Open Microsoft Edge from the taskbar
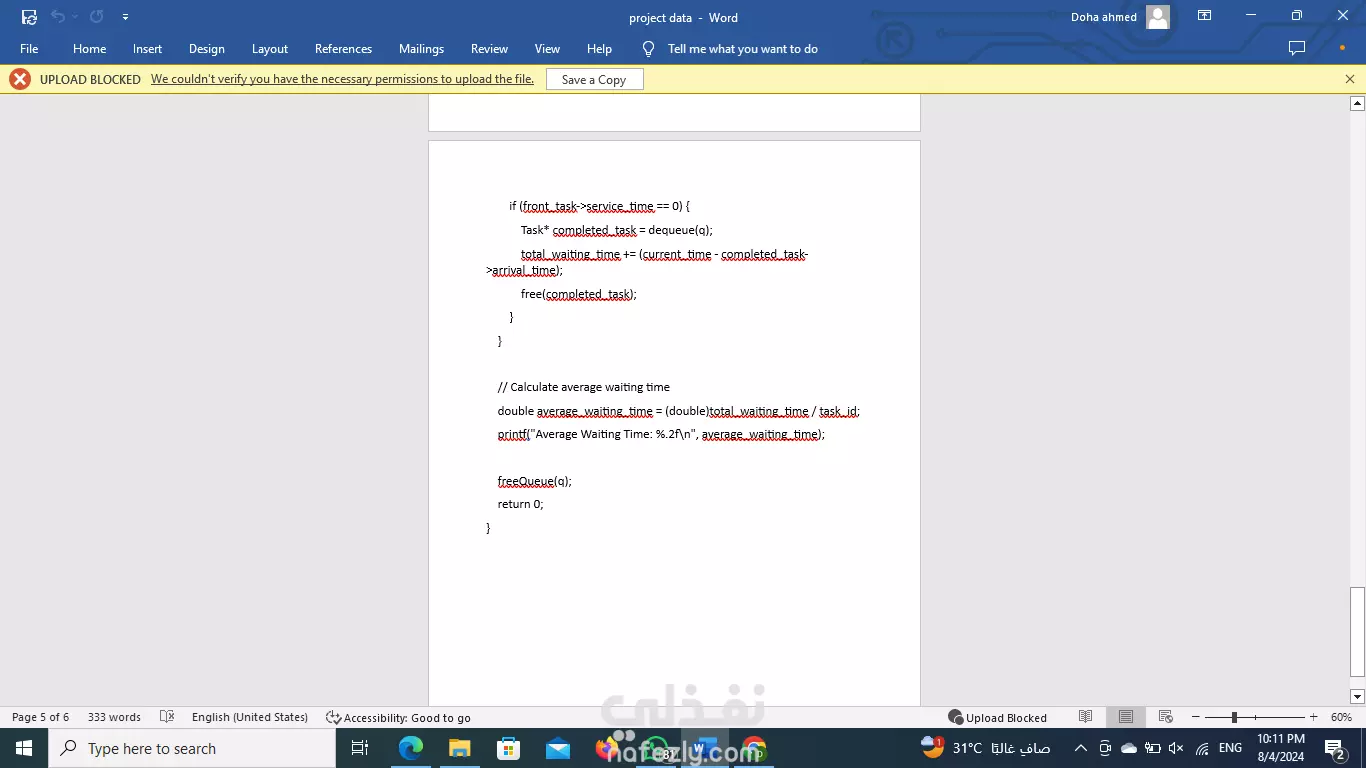The width and height of the screenshot is (1366, 768). pos(410,748)
